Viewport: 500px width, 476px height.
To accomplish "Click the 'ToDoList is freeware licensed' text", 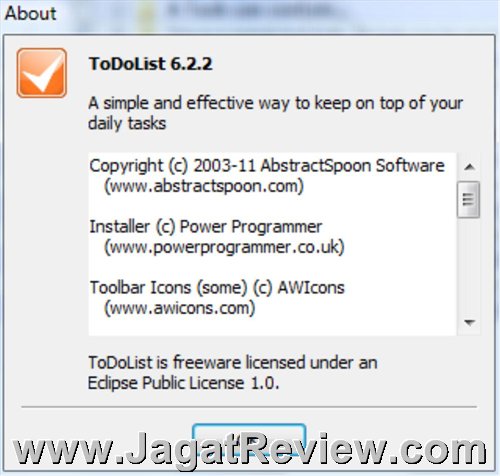I will (x=233, y=363).
